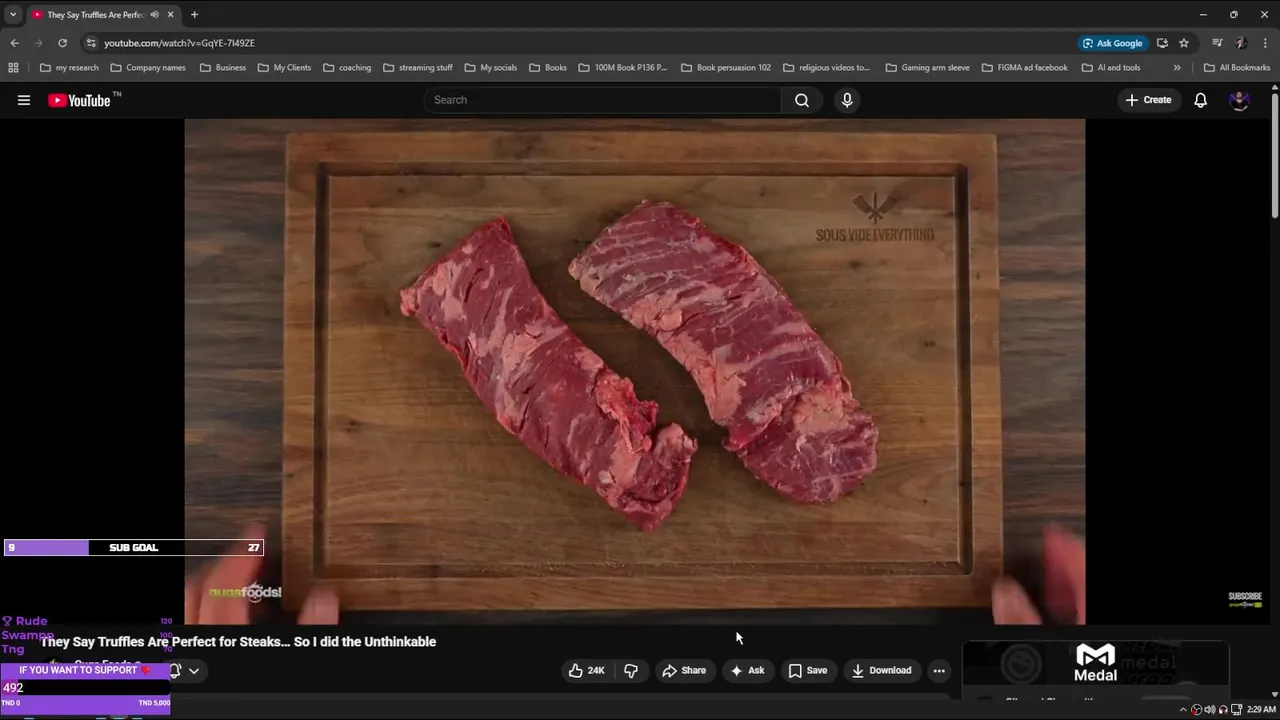
Task: Open the apps grid in bookmarks bar
Action: tap(13, 68)
